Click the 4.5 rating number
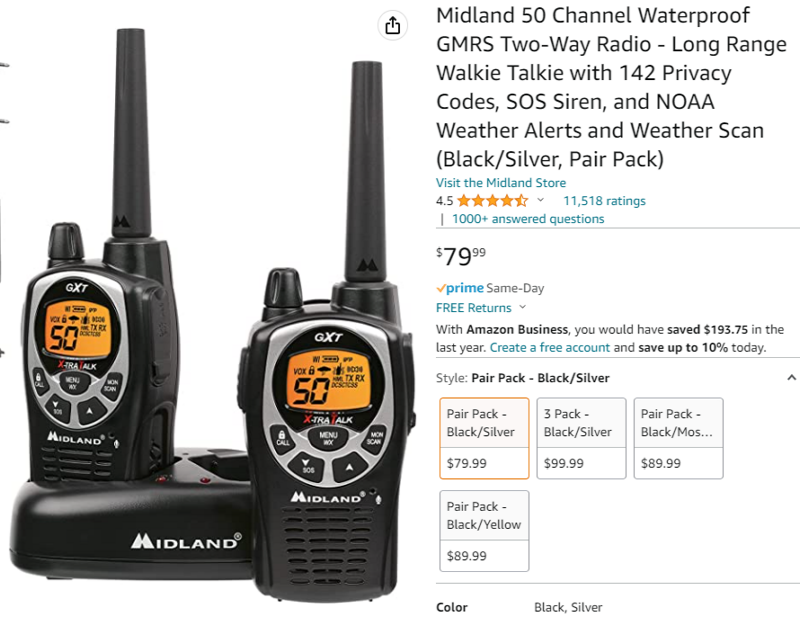This screenshot has width=800, height=617. pyautogui.click(x=444, y=201)
